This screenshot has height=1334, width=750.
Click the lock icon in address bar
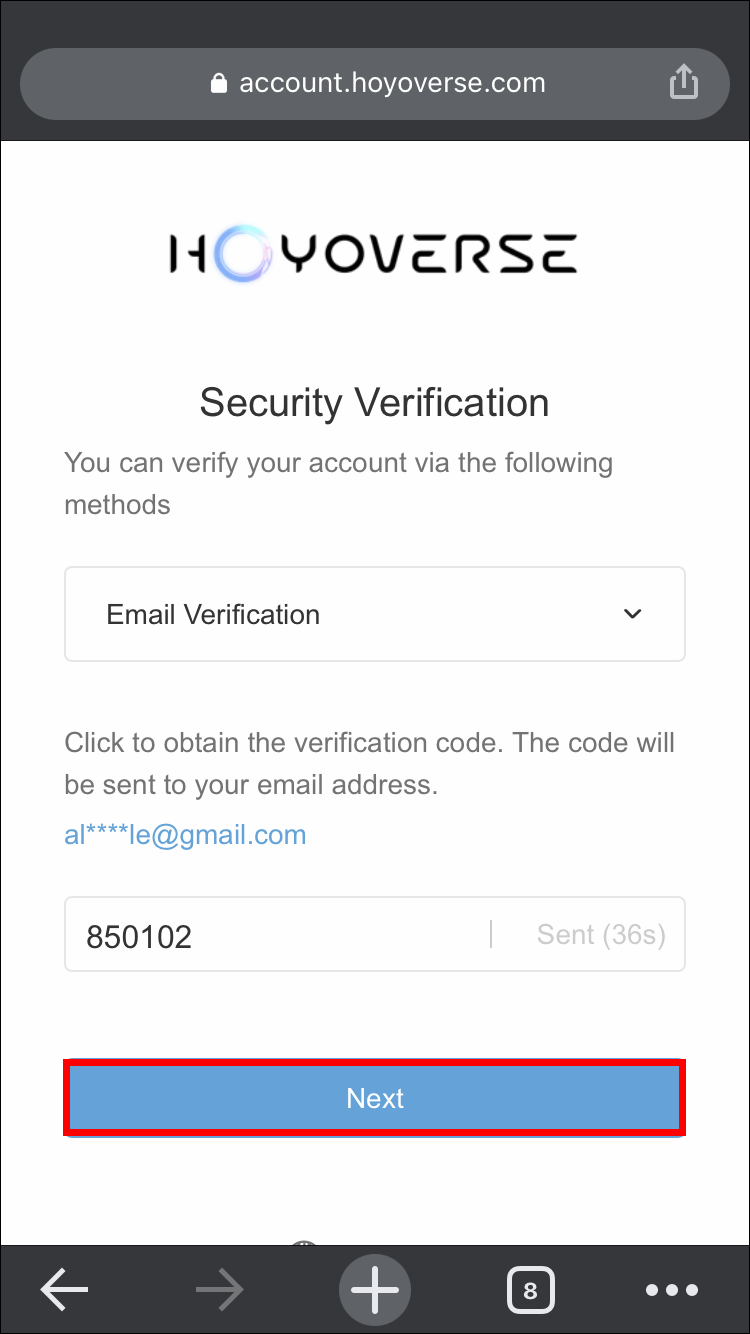[x=219, y=84]
